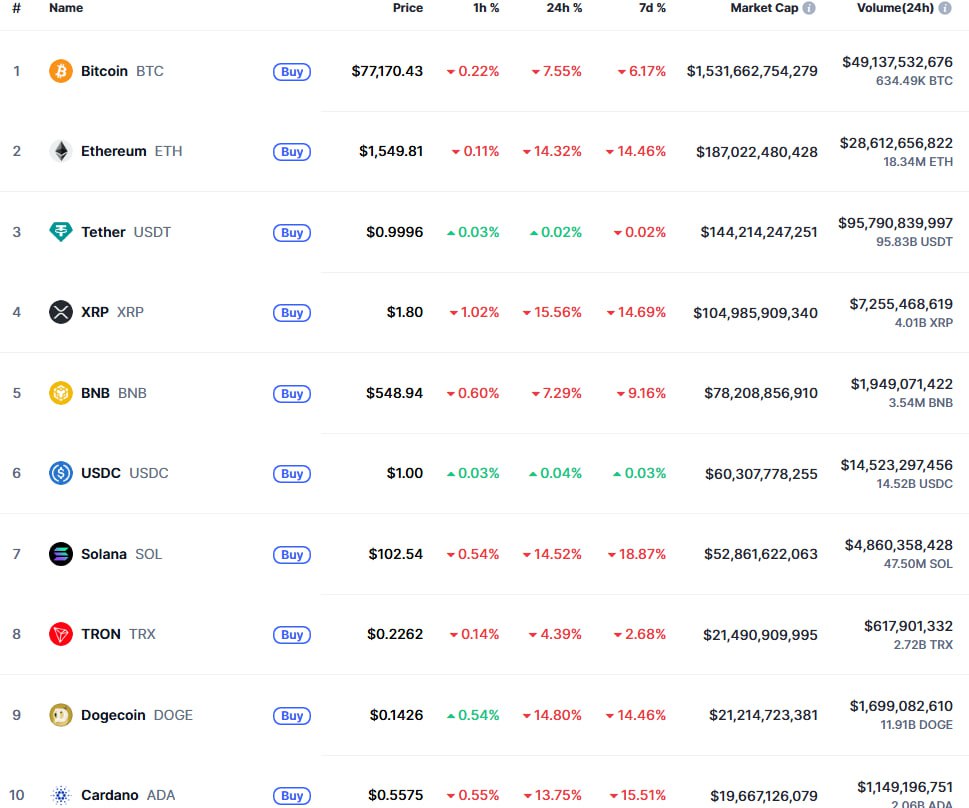Viewport: 969px width, 808px height.
Task: Click the BNB yellow logo icon
Action: click(61, 393)
